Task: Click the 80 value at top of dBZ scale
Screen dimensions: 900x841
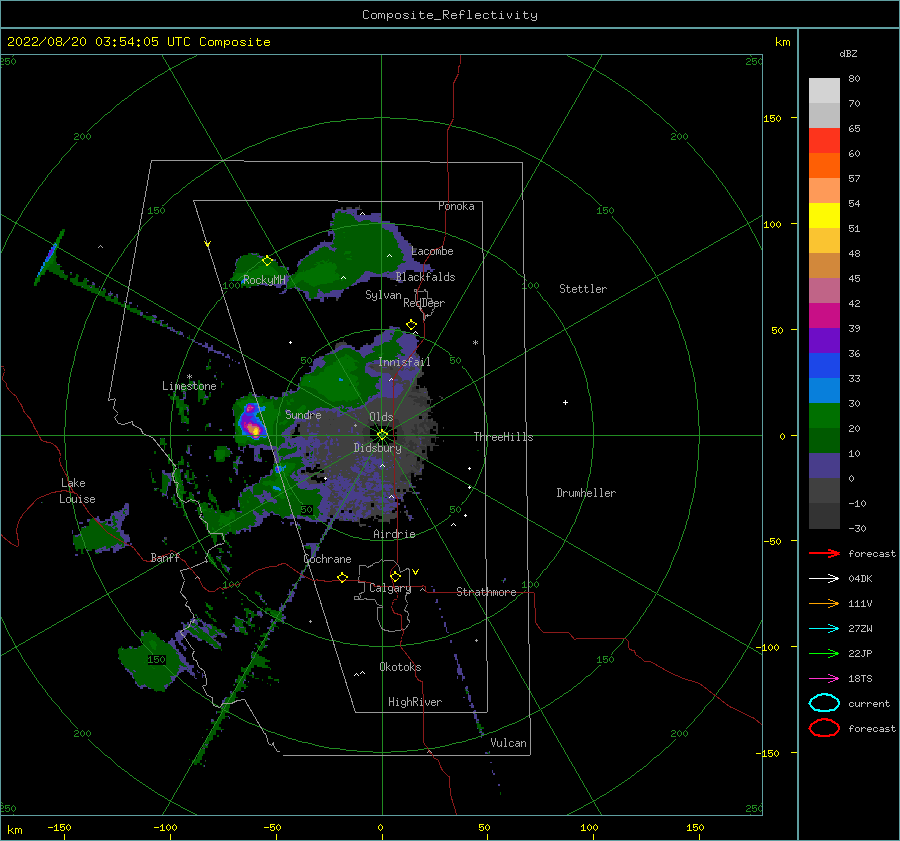Action: click(x=854, y=79)
